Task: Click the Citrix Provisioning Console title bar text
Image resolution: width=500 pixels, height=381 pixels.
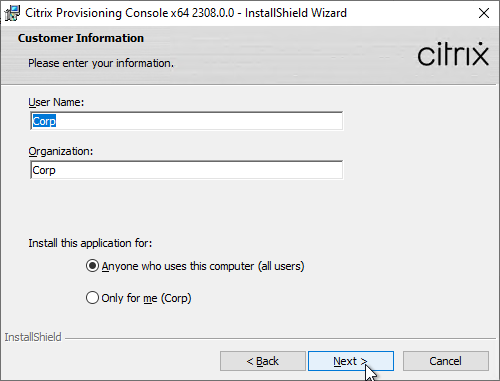Action: coord(186,13)
